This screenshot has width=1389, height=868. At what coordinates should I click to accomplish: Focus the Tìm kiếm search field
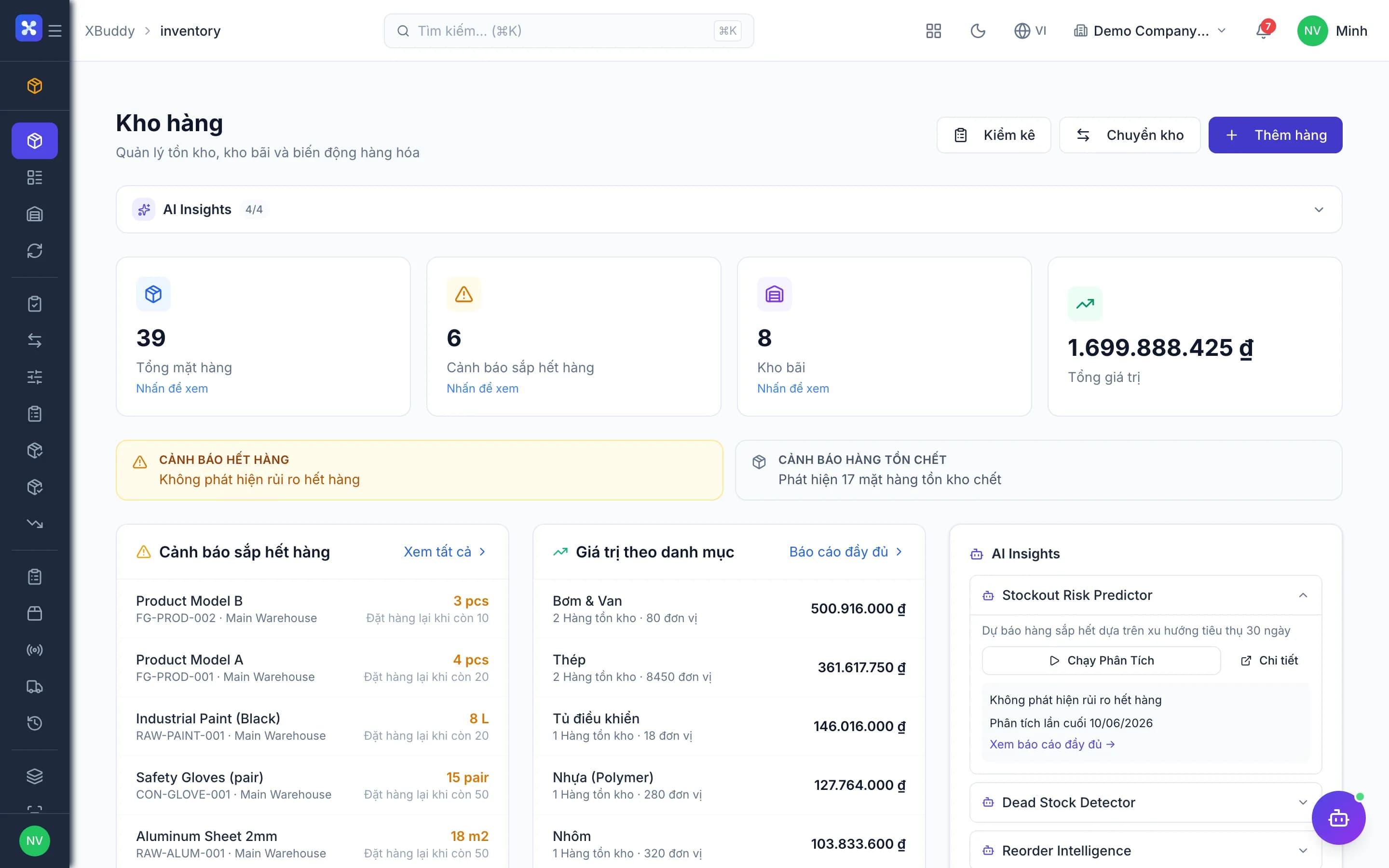569,31
